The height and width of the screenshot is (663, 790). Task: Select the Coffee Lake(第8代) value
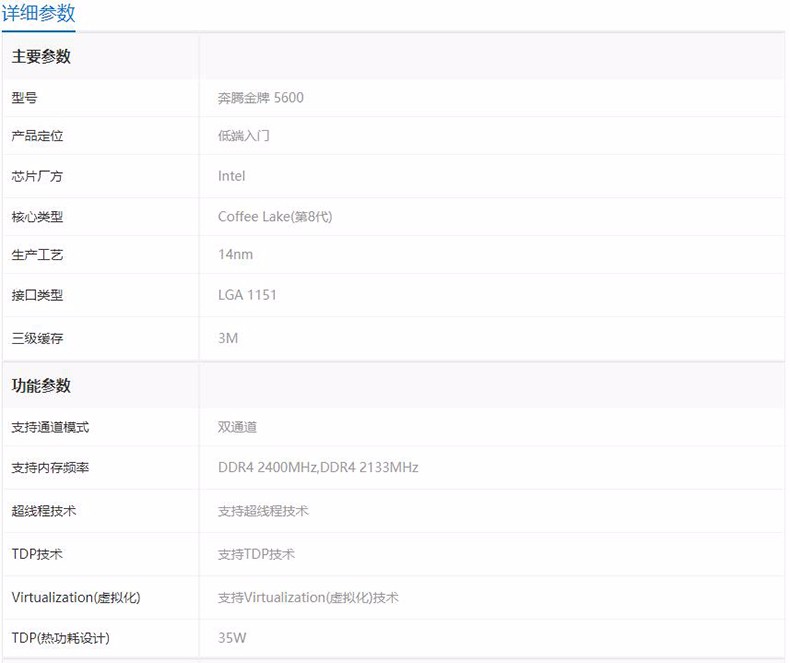(x=275, y=217)
